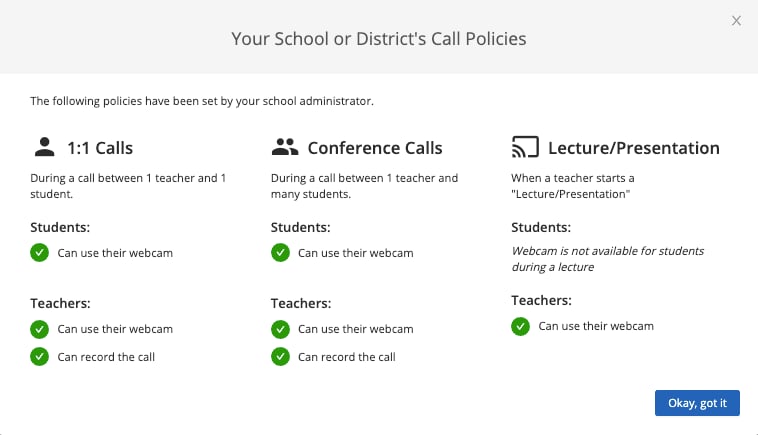Click 'Can record the call' text under Conference Calls
This screenshot has height=435, width=758.
(347, 357)
